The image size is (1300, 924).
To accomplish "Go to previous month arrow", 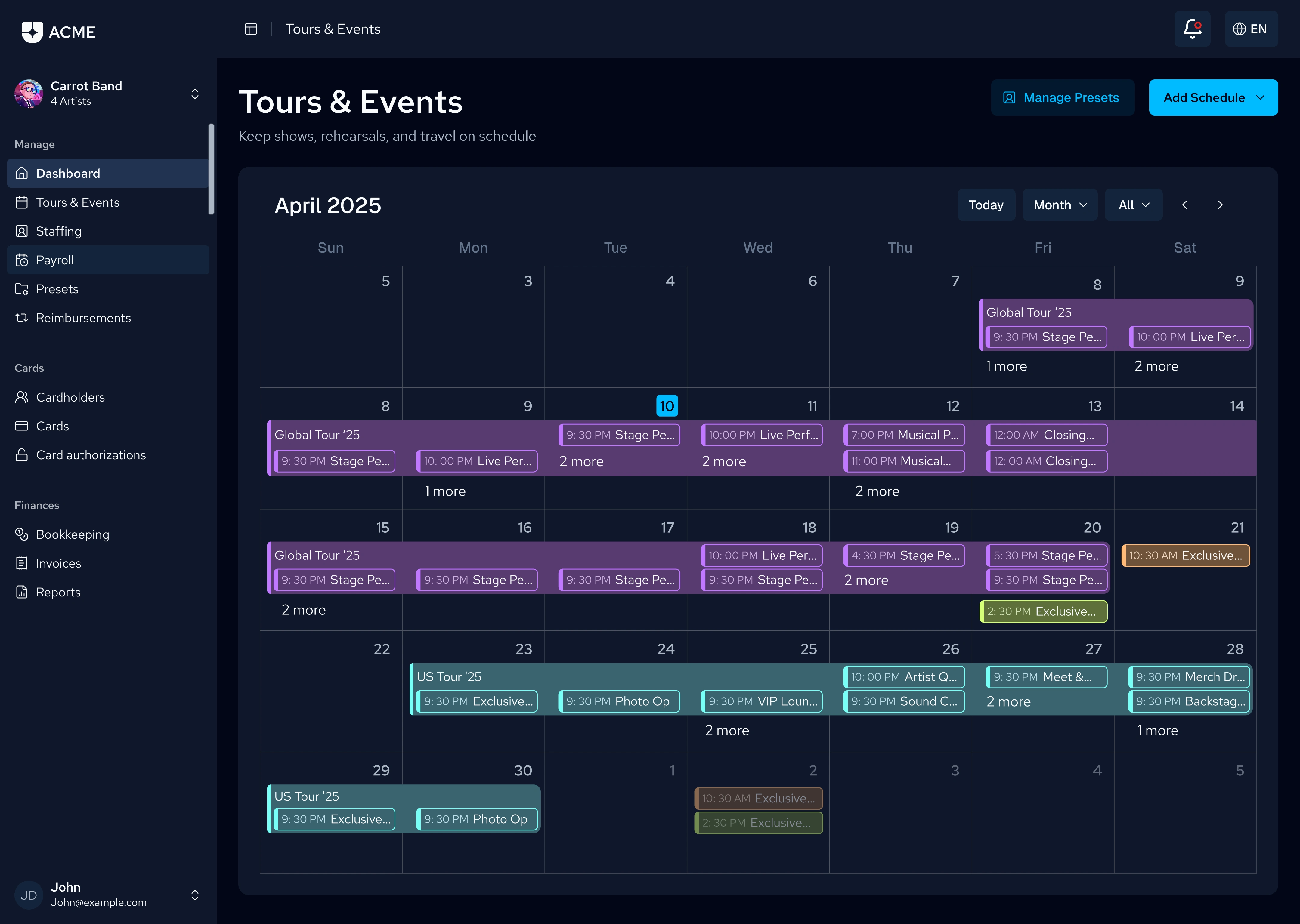I will 1184,205.
